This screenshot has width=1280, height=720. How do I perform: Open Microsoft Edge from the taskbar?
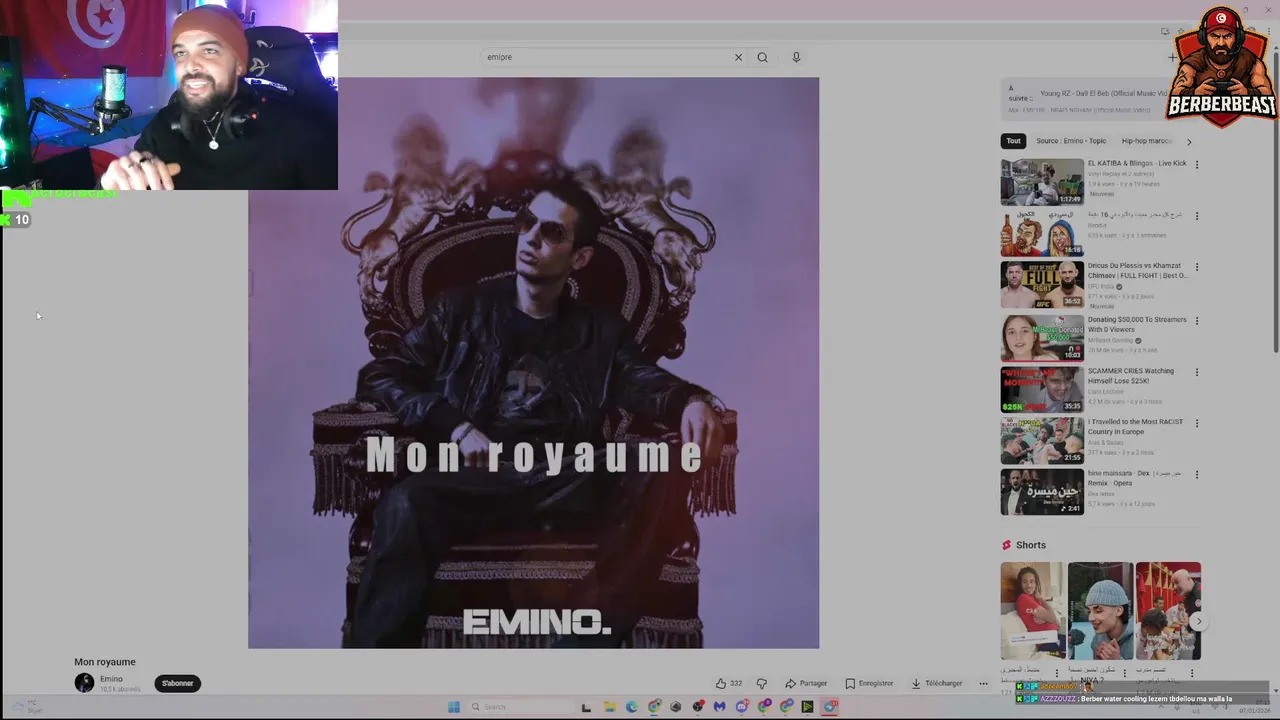631,707
